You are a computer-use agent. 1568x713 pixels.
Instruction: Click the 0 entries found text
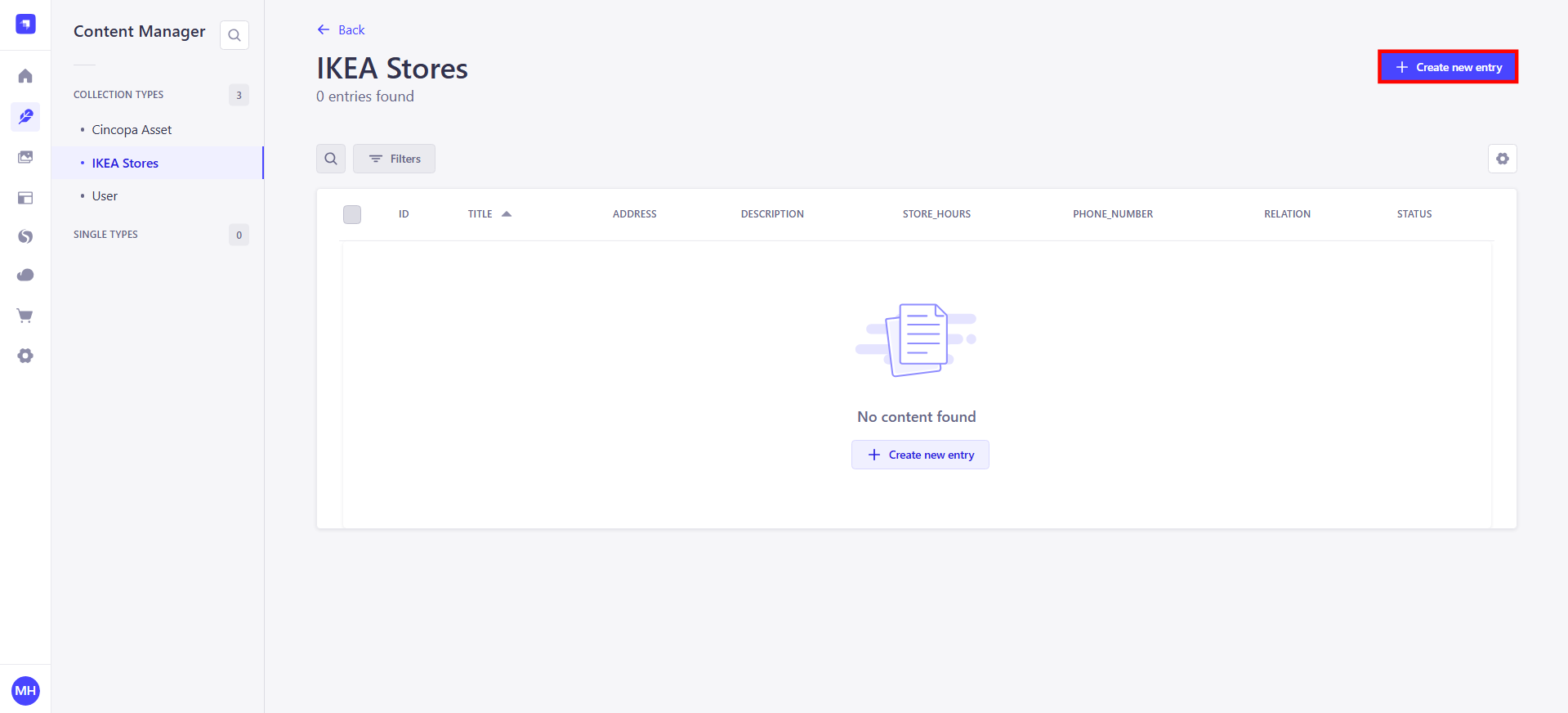(x=365, y=96)
